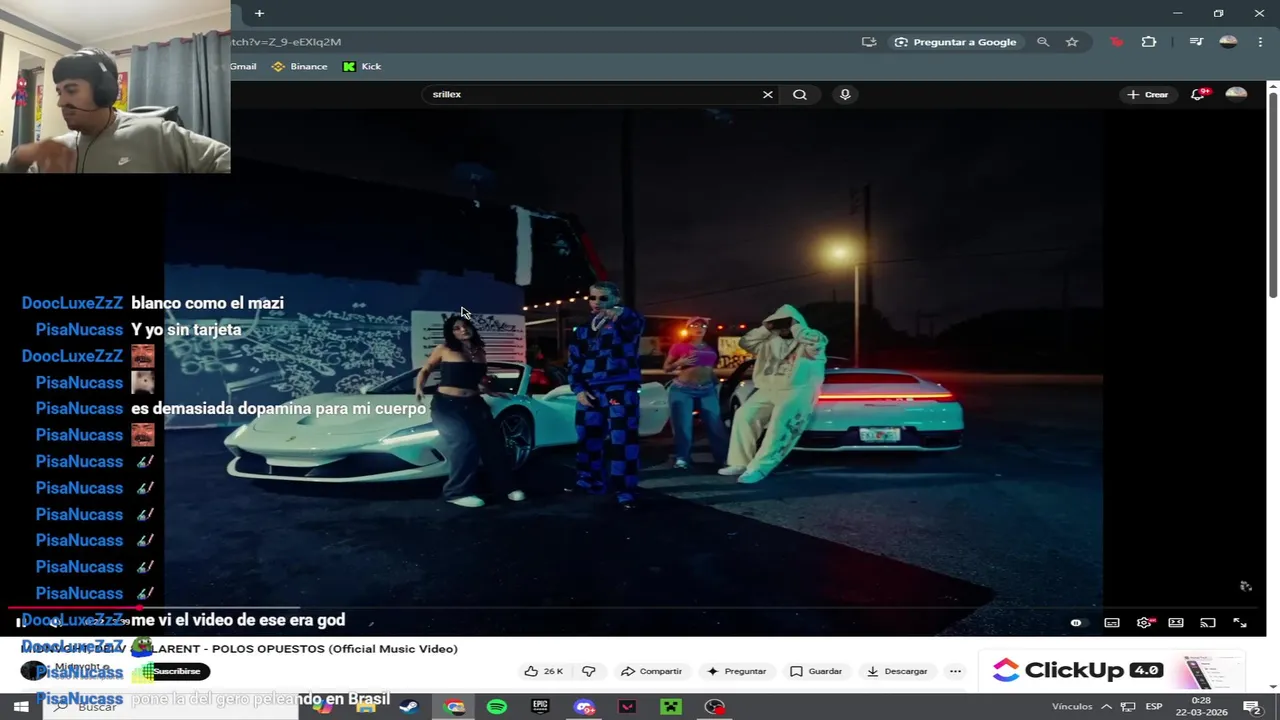The height and width of the screenshot is (720, 1280).
Task: Switch to theater mode
Action: click(x=1176, y=623)
